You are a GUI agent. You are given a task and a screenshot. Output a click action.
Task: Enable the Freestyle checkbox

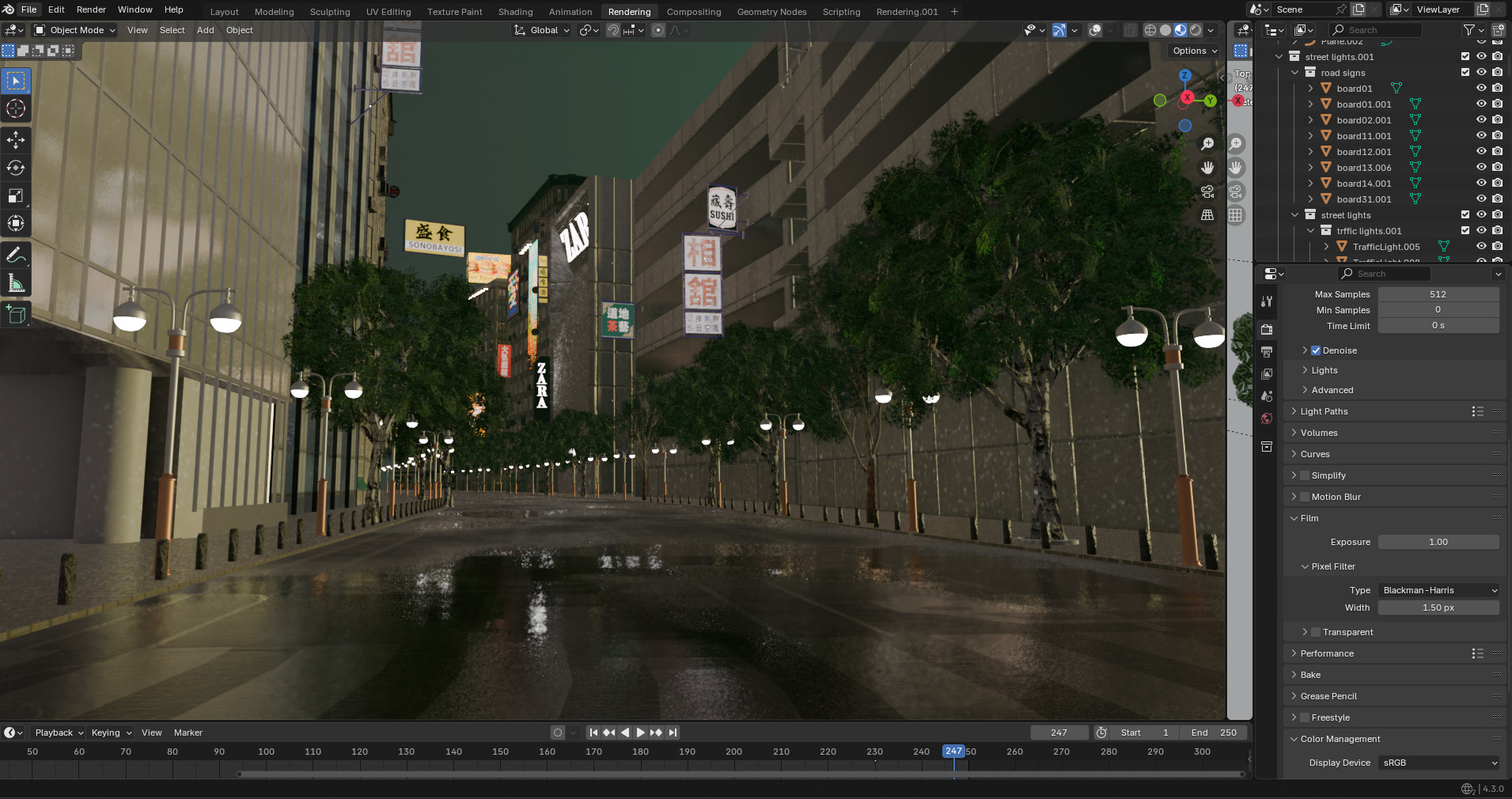click(1305, 718)
